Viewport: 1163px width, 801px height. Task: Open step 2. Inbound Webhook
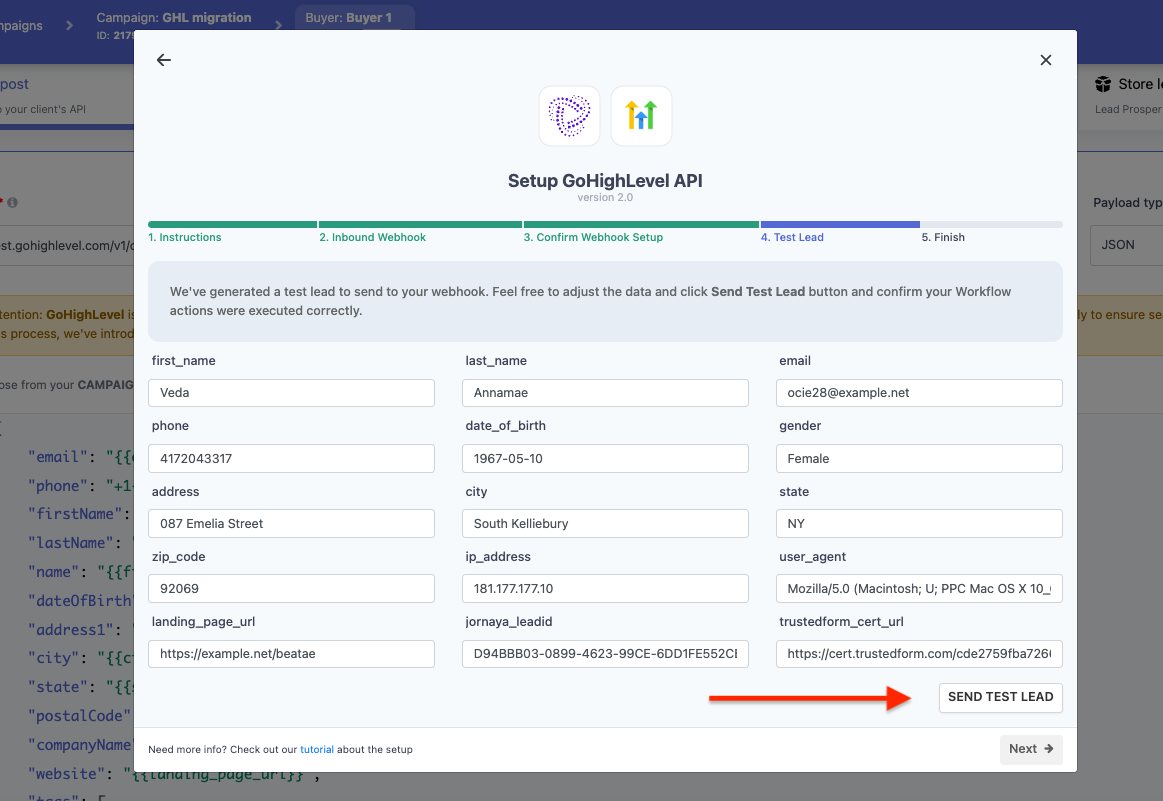pyautogui.click(x=372, y=237)
